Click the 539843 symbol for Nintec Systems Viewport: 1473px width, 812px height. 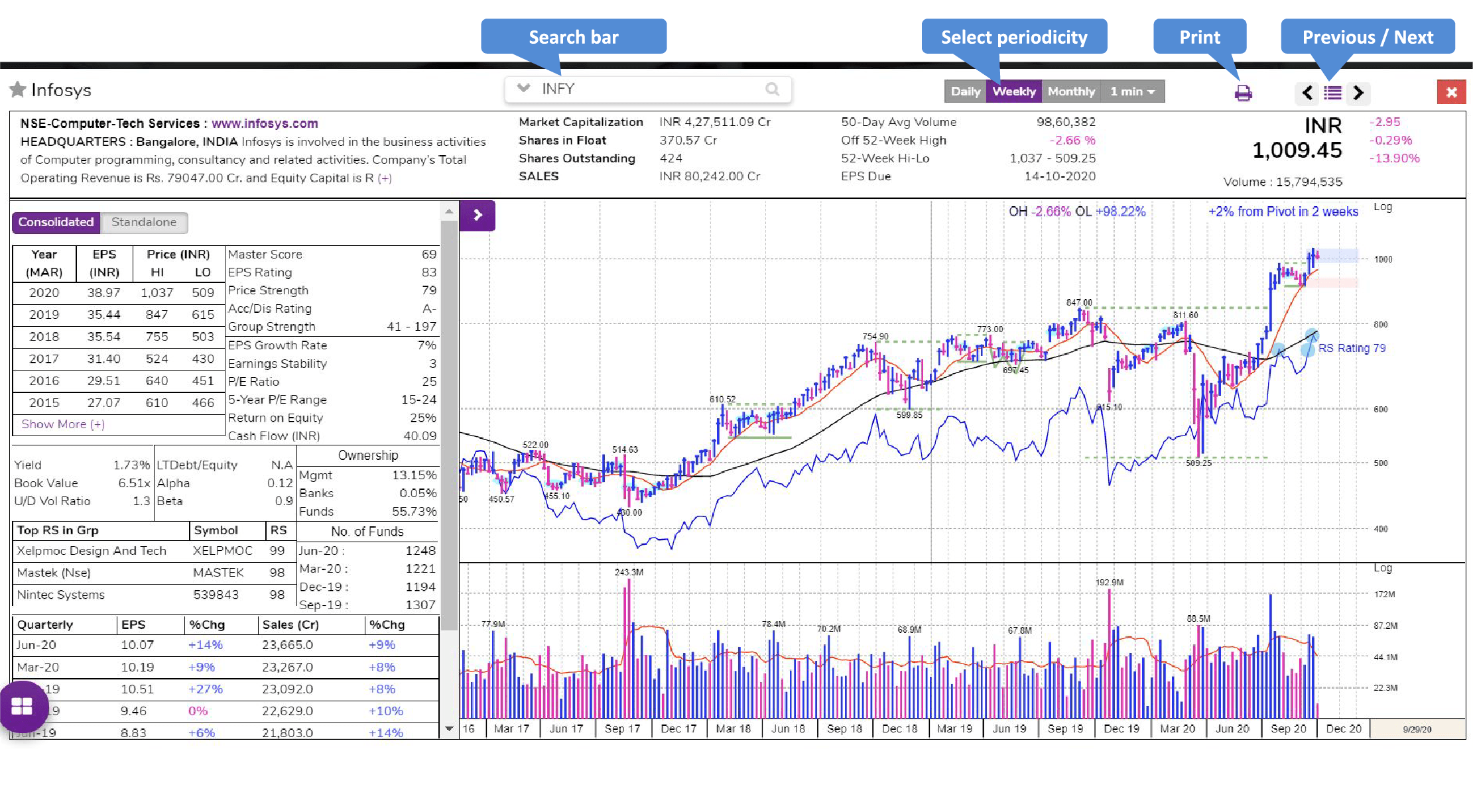pyautogui.click(x=216, y=595)
